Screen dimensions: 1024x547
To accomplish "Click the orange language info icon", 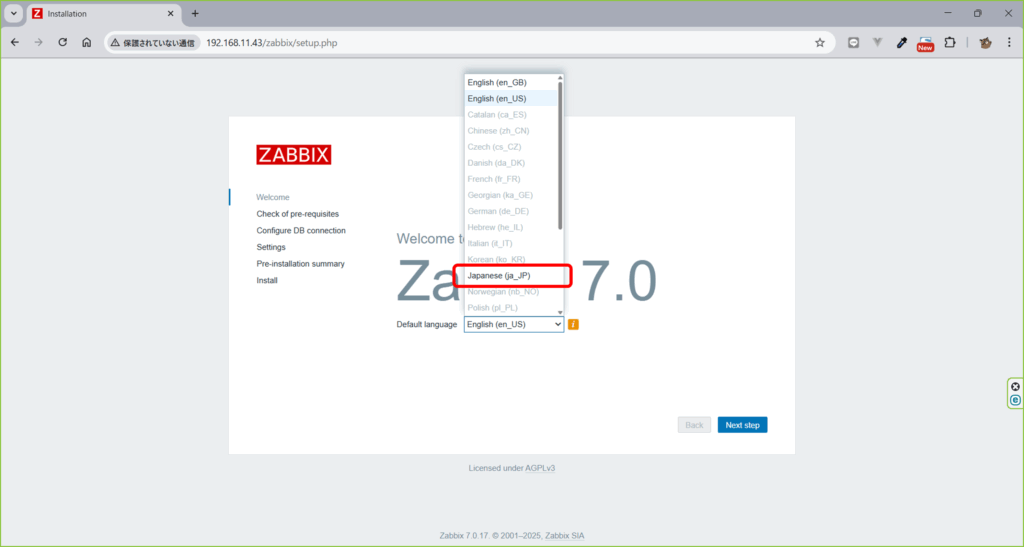I will (x=573, y=324).
